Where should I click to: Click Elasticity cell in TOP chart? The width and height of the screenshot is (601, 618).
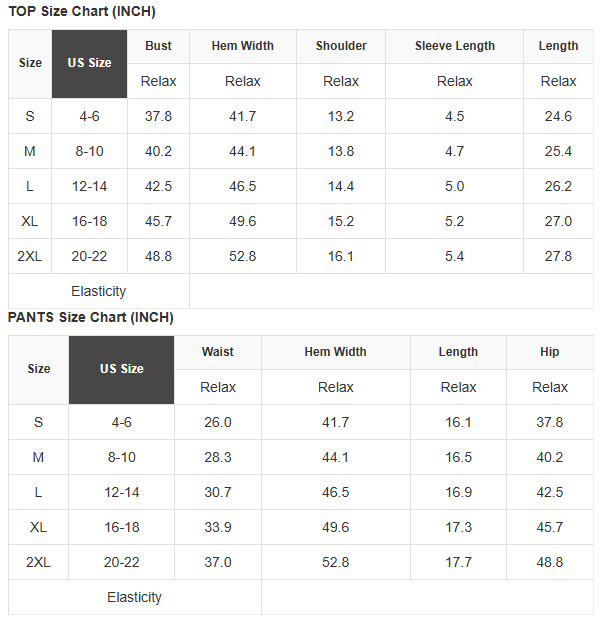[x=99, y=291]
